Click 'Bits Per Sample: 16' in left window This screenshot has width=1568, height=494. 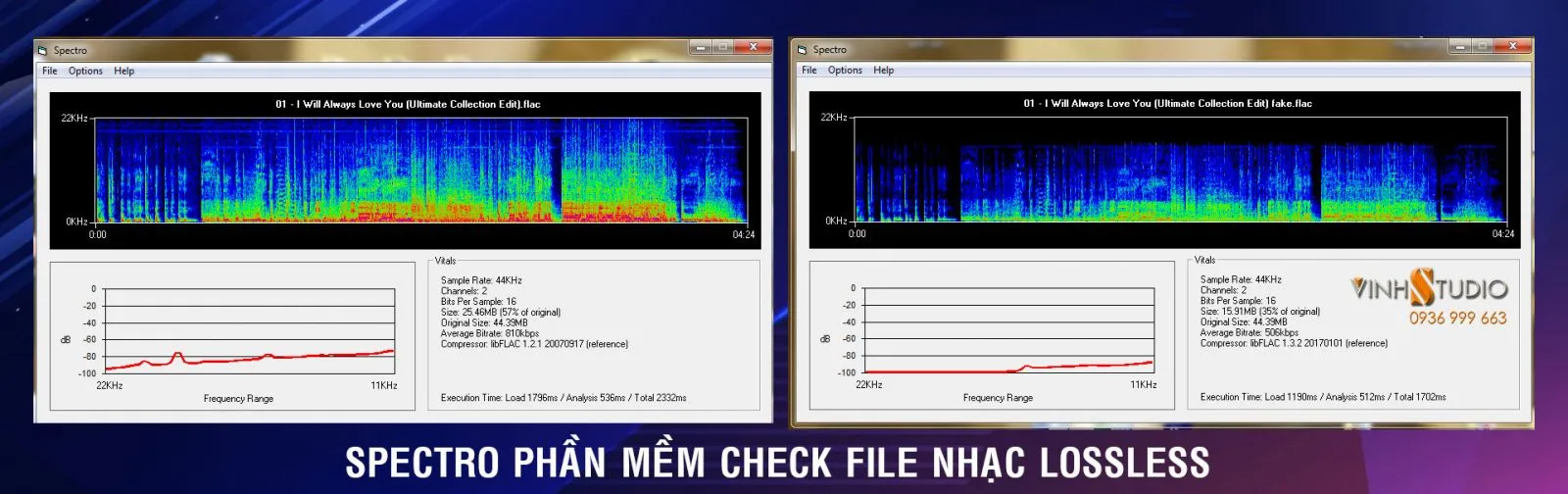click(478, 302)
